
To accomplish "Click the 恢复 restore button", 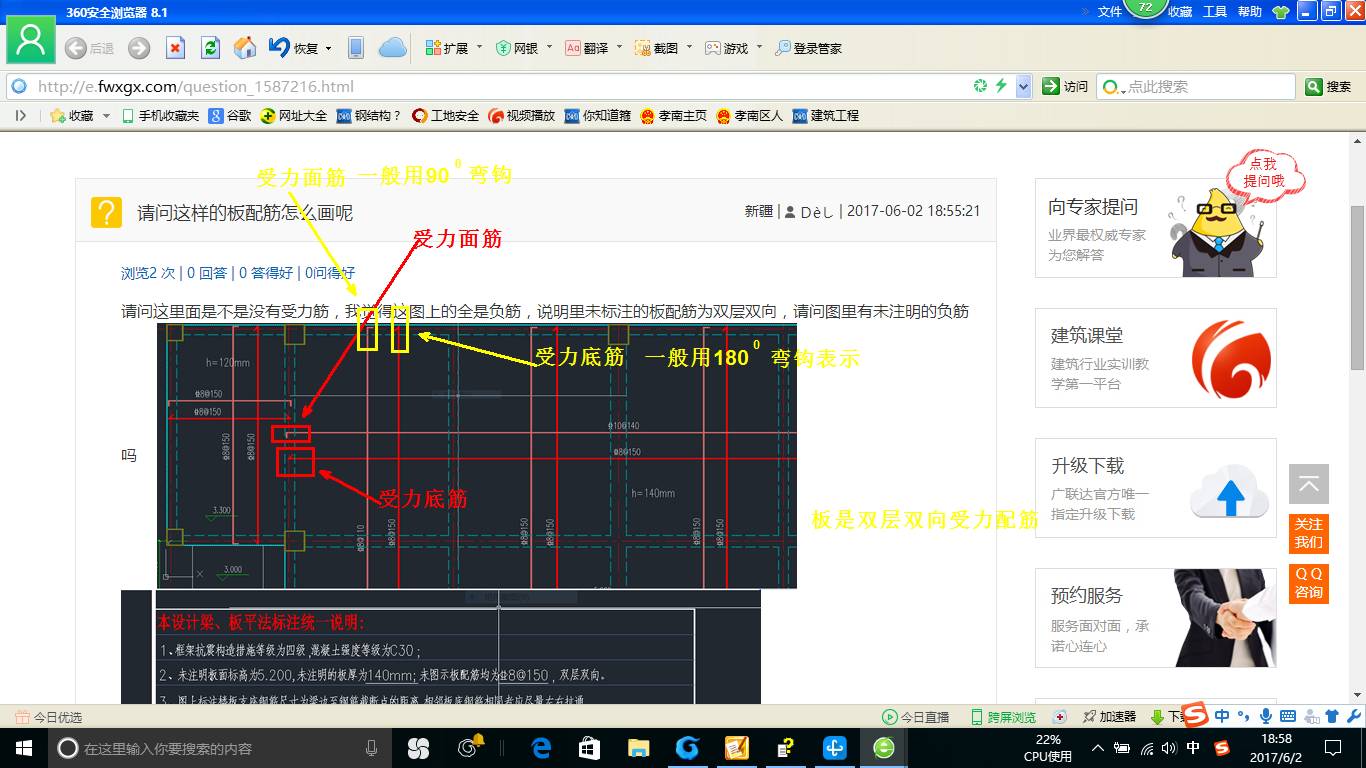I will click(x=293, y=48).
